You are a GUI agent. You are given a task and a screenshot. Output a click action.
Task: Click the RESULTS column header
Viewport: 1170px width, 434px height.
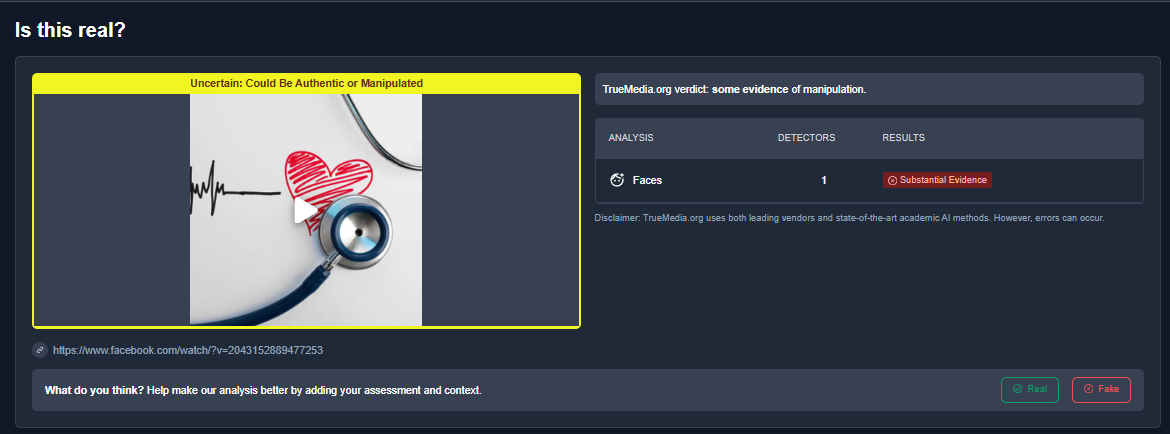[904, 138]
